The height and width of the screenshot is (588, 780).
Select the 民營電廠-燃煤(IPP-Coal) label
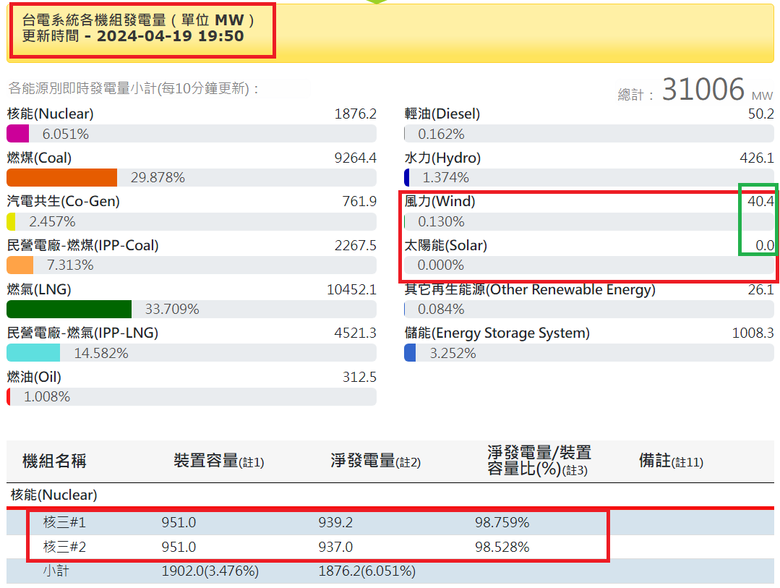click(83, 245)
